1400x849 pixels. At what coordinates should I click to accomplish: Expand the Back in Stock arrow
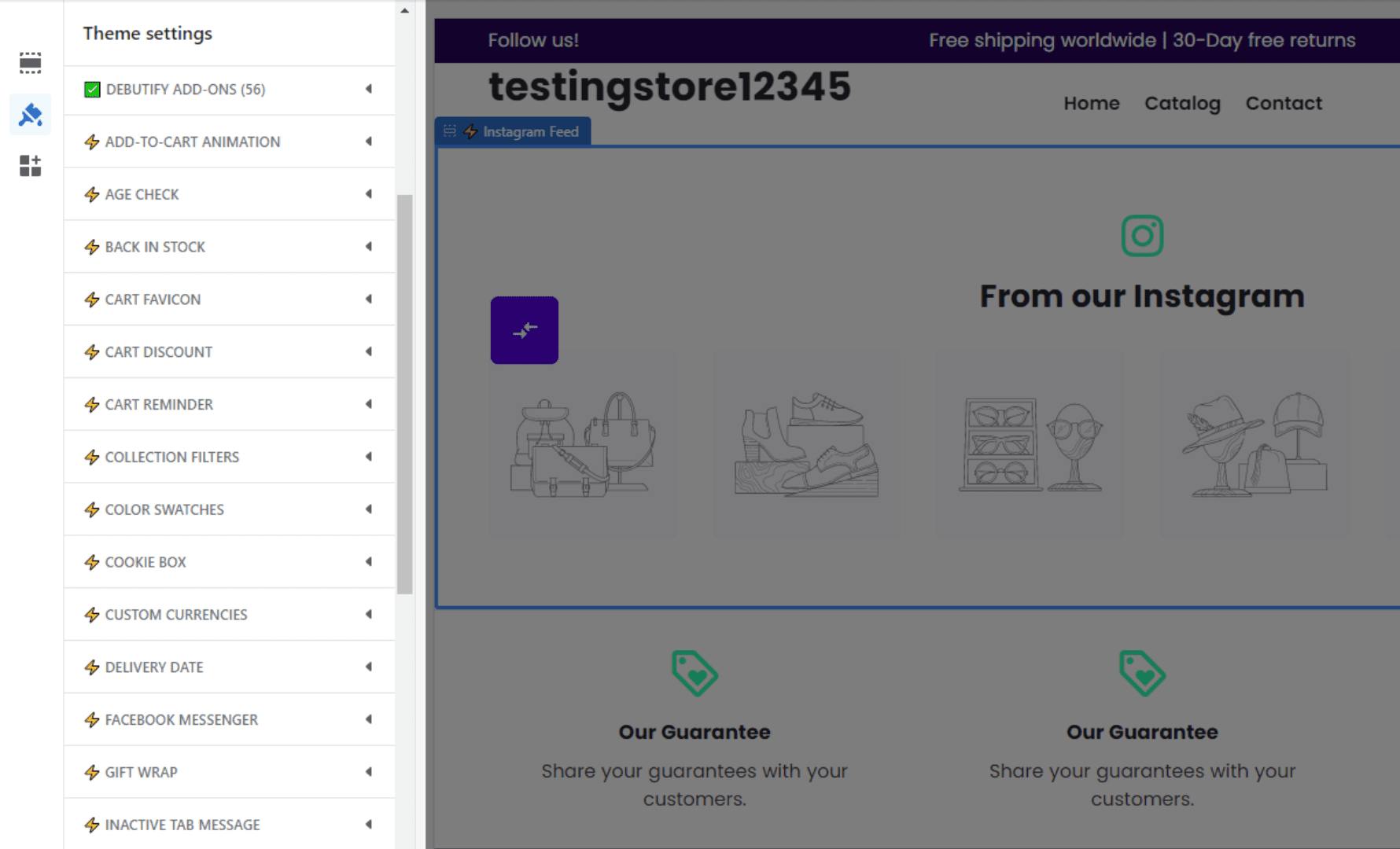(x=368, y=247)
